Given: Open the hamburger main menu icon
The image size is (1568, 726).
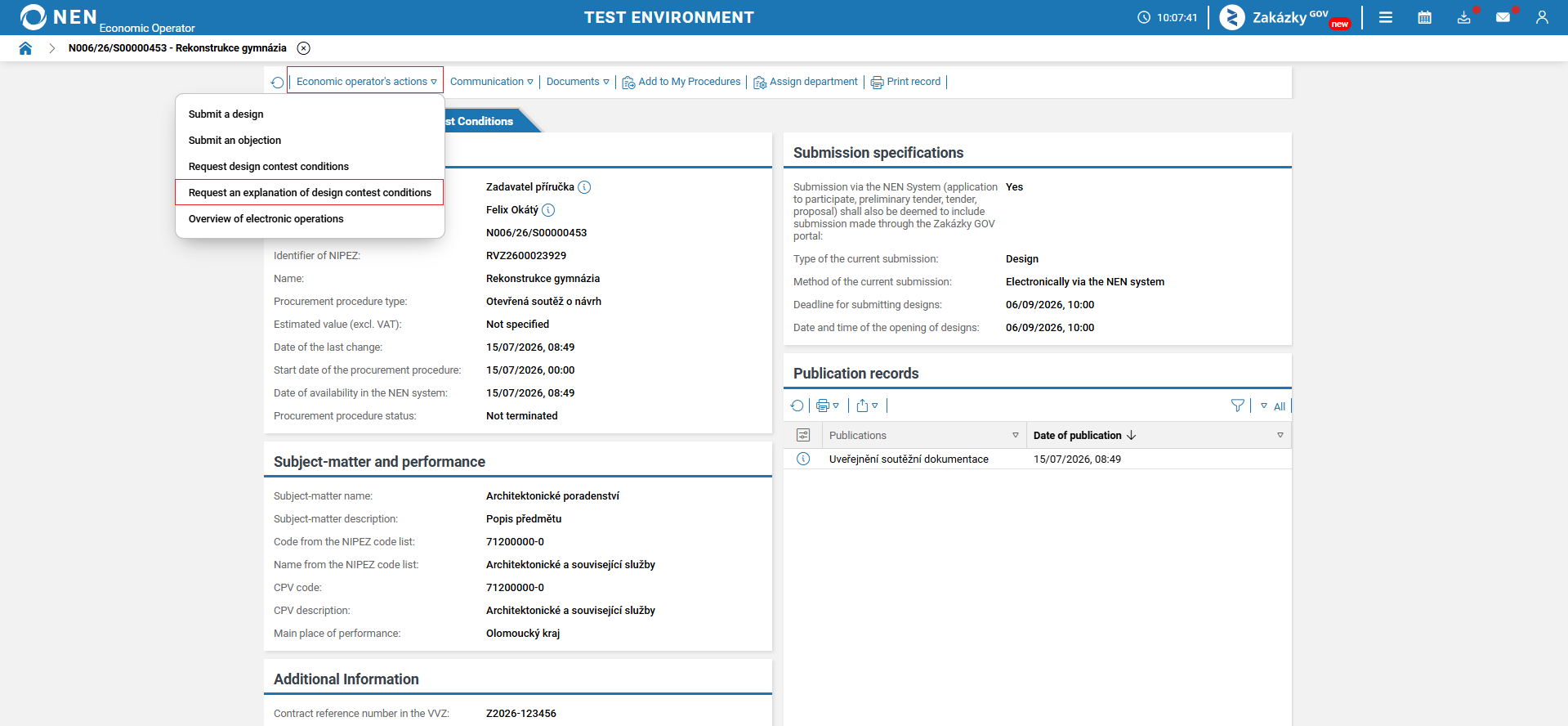Looking at the screenshot, I should (x=1386, y=17).
